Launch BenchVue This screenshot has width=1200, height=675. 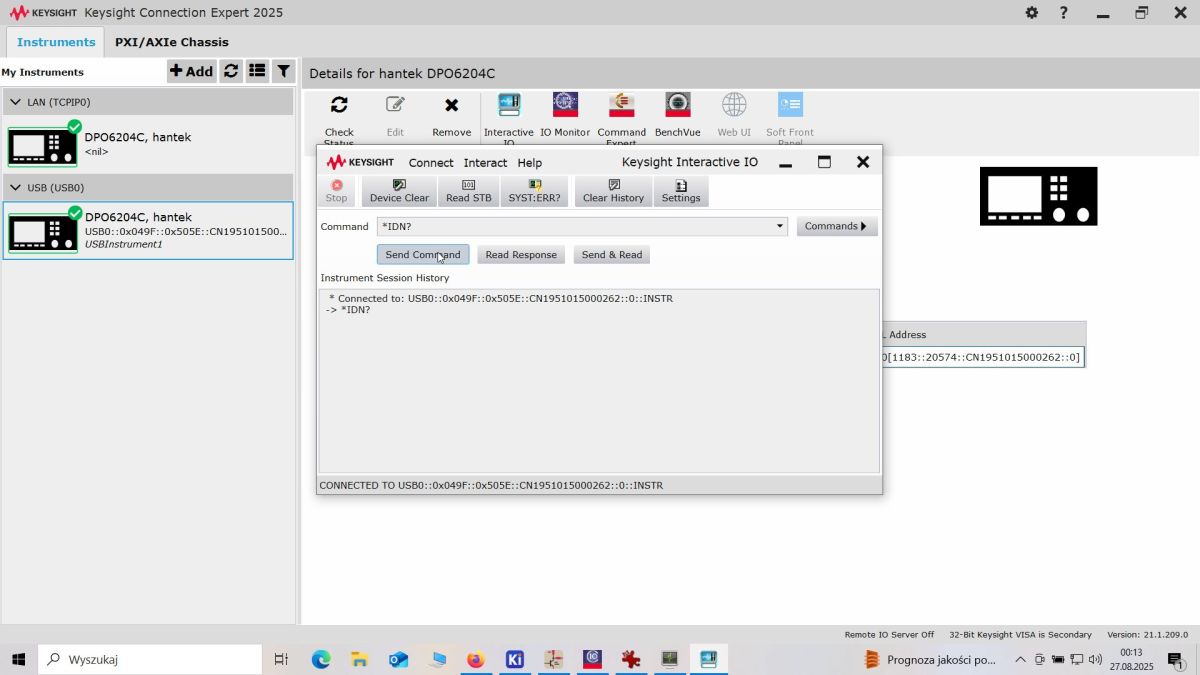tap(678, 116)
